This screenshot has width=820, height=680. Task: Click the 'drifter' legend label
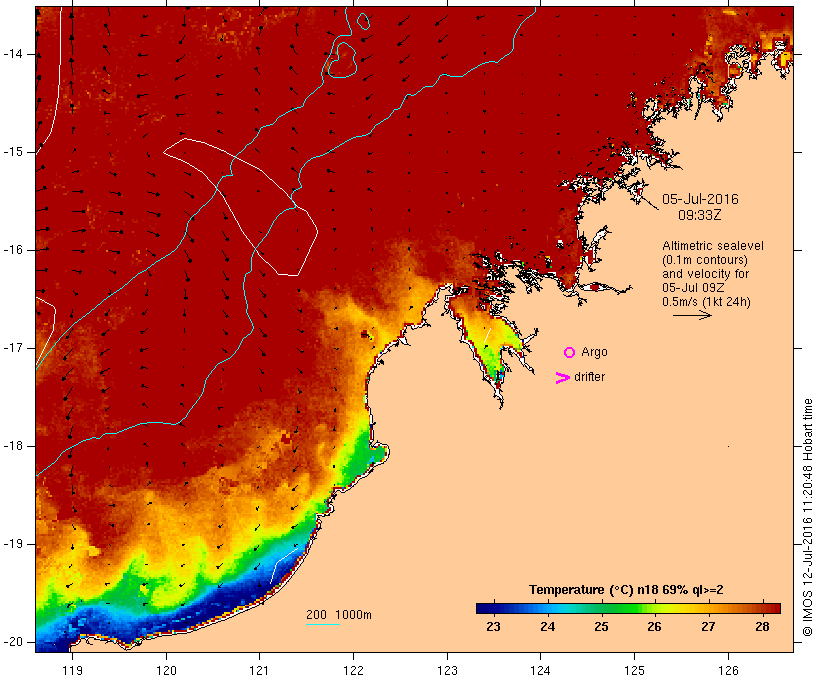tap(589, 377)
